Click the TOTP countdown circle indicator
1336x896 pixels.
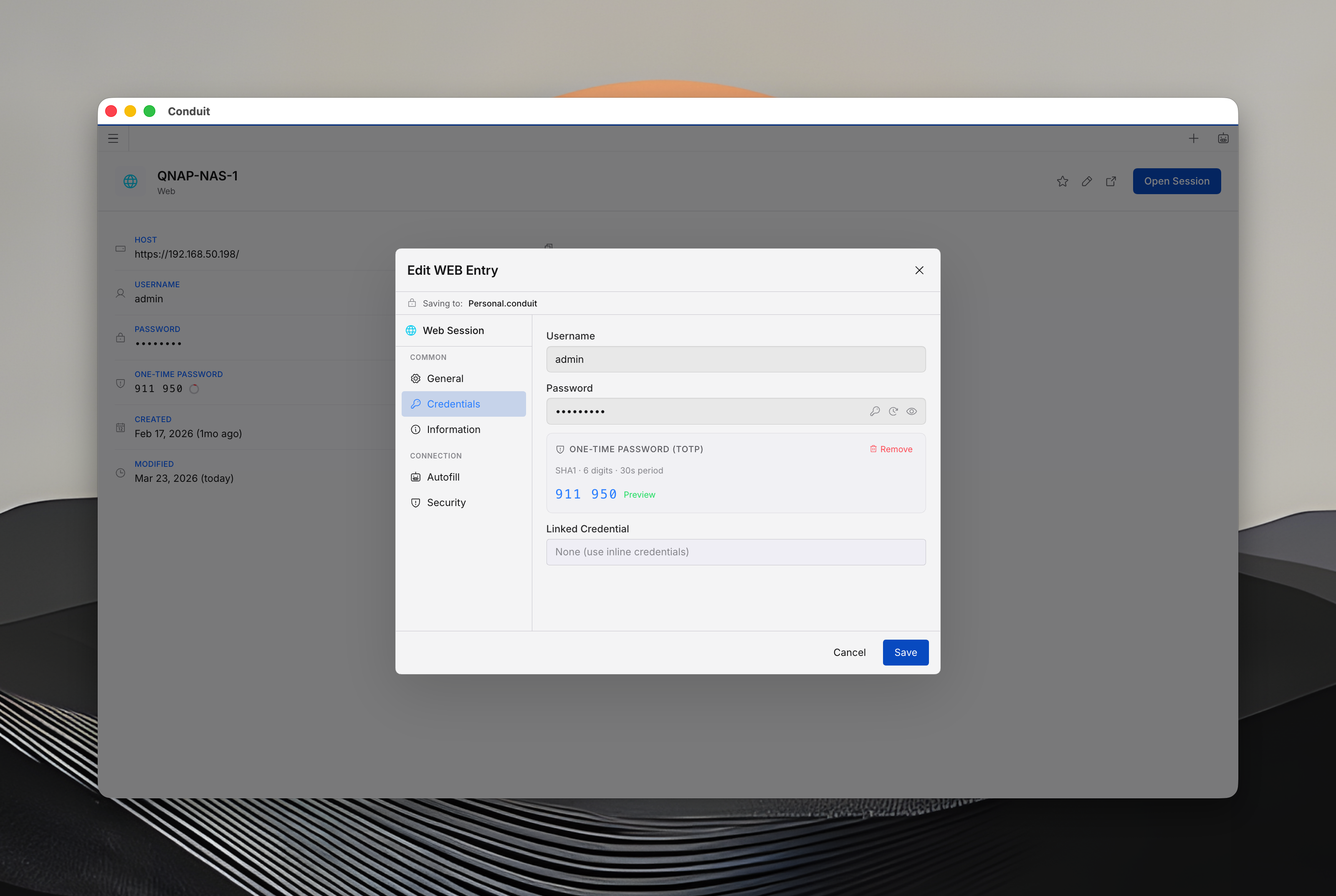[194, 389]
